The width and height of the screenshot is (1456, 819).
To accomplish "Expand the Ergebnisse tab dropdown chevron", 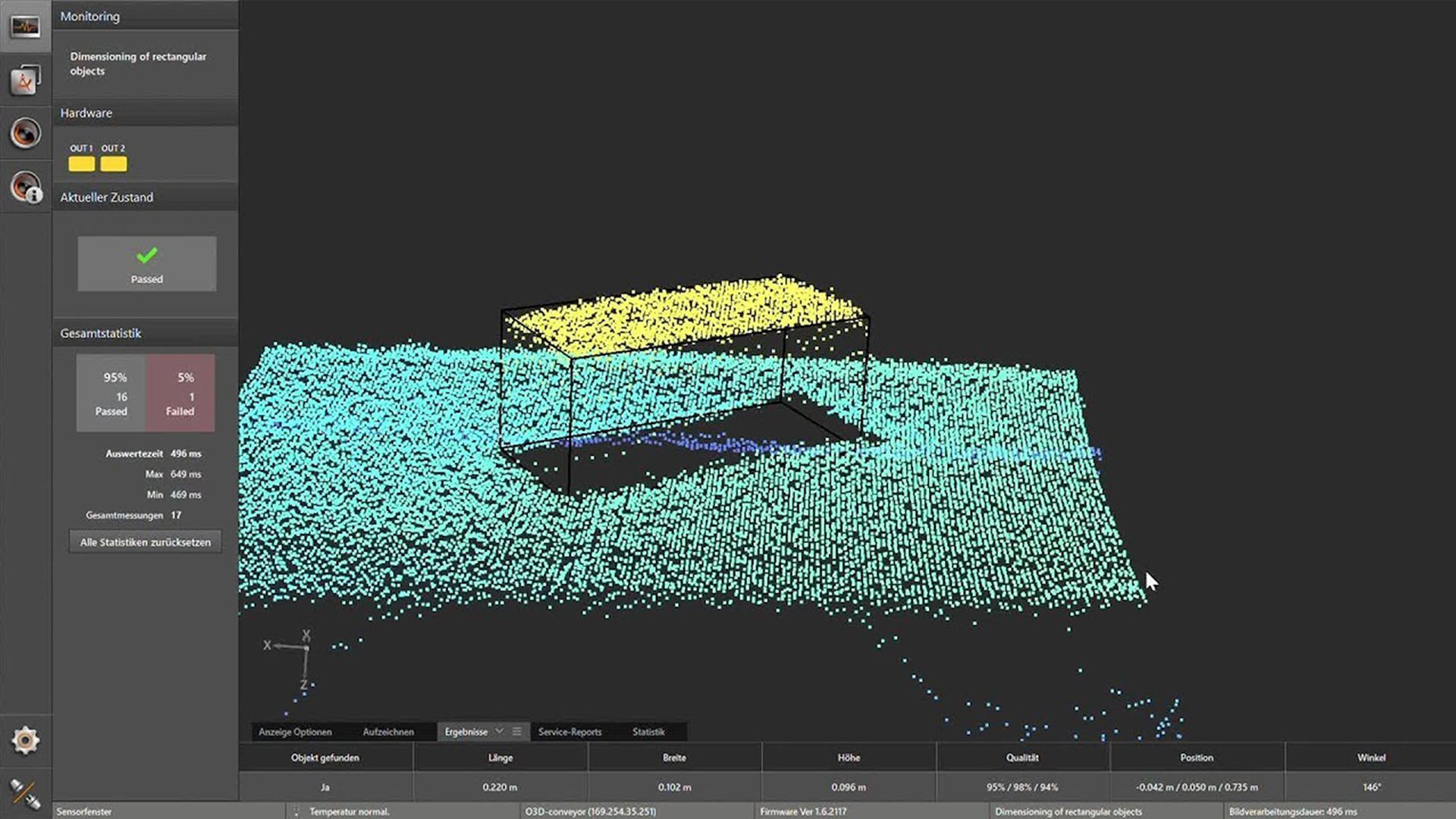I will (x=499, y=731).
